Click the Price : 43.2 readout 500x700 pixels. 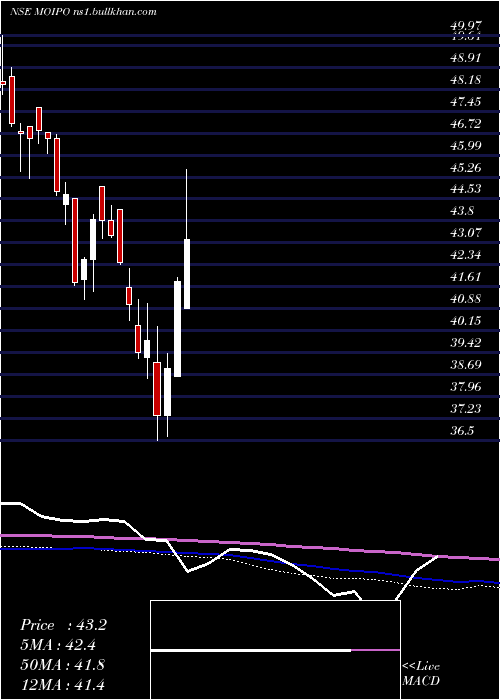click(x=63, y=626)
